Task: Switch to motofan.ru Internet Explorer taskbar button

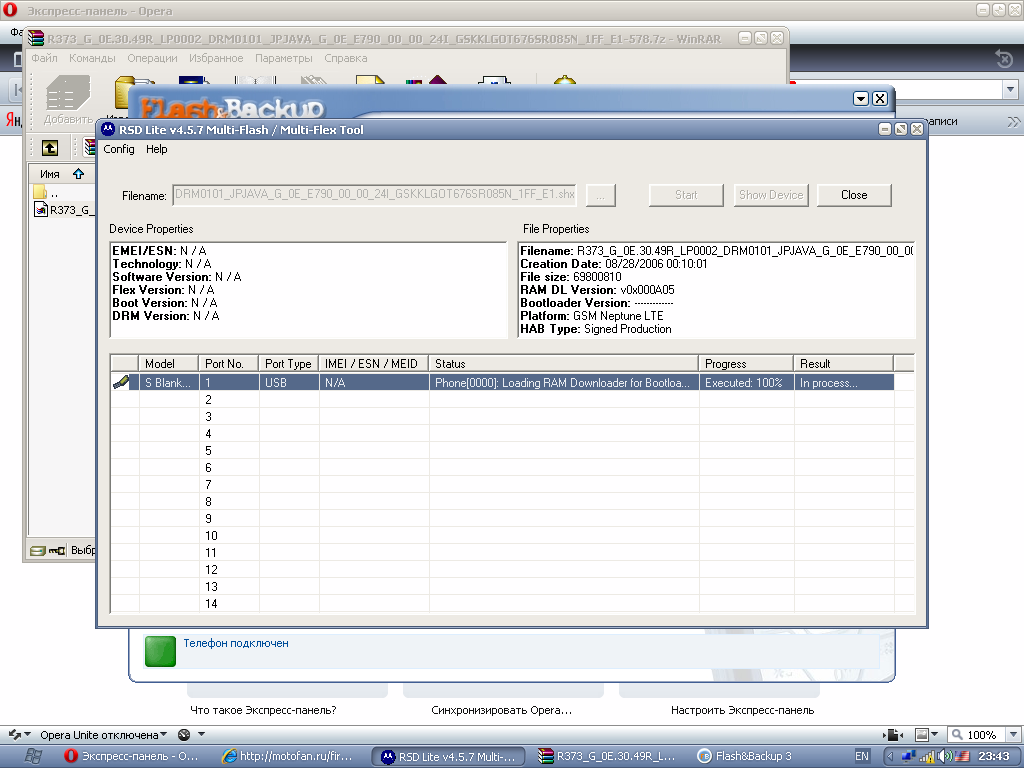Action: coord(287,756)
